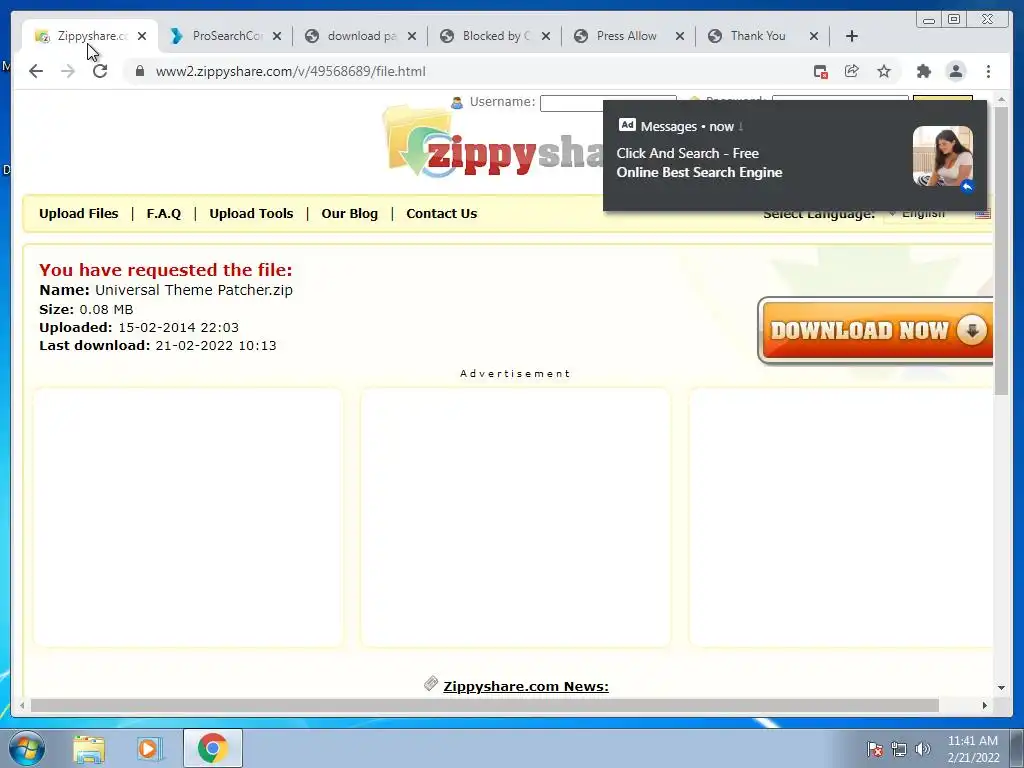This screenshot has height=768, width=1024.
Task: Click the Action Center flag icon
Action: [x=874, y=749]
